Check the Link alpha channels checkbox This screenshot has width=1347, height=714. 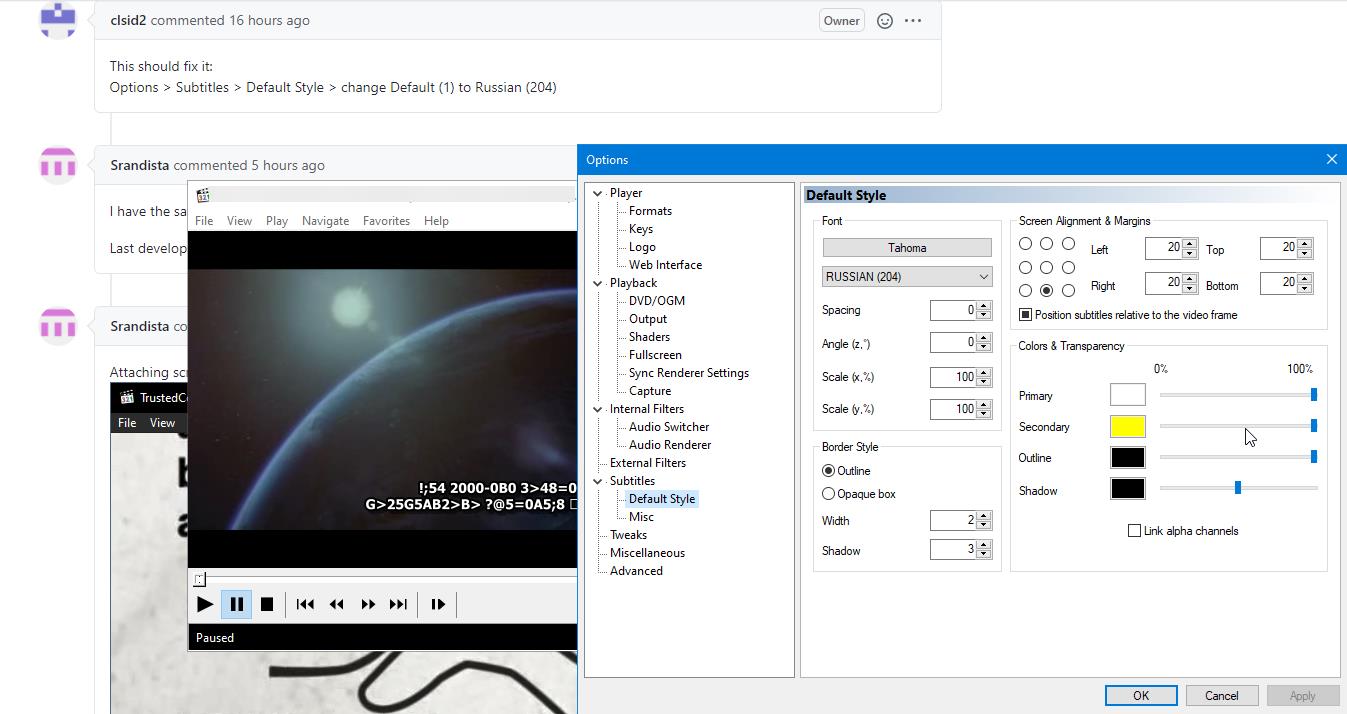[x=1136, y=530]
